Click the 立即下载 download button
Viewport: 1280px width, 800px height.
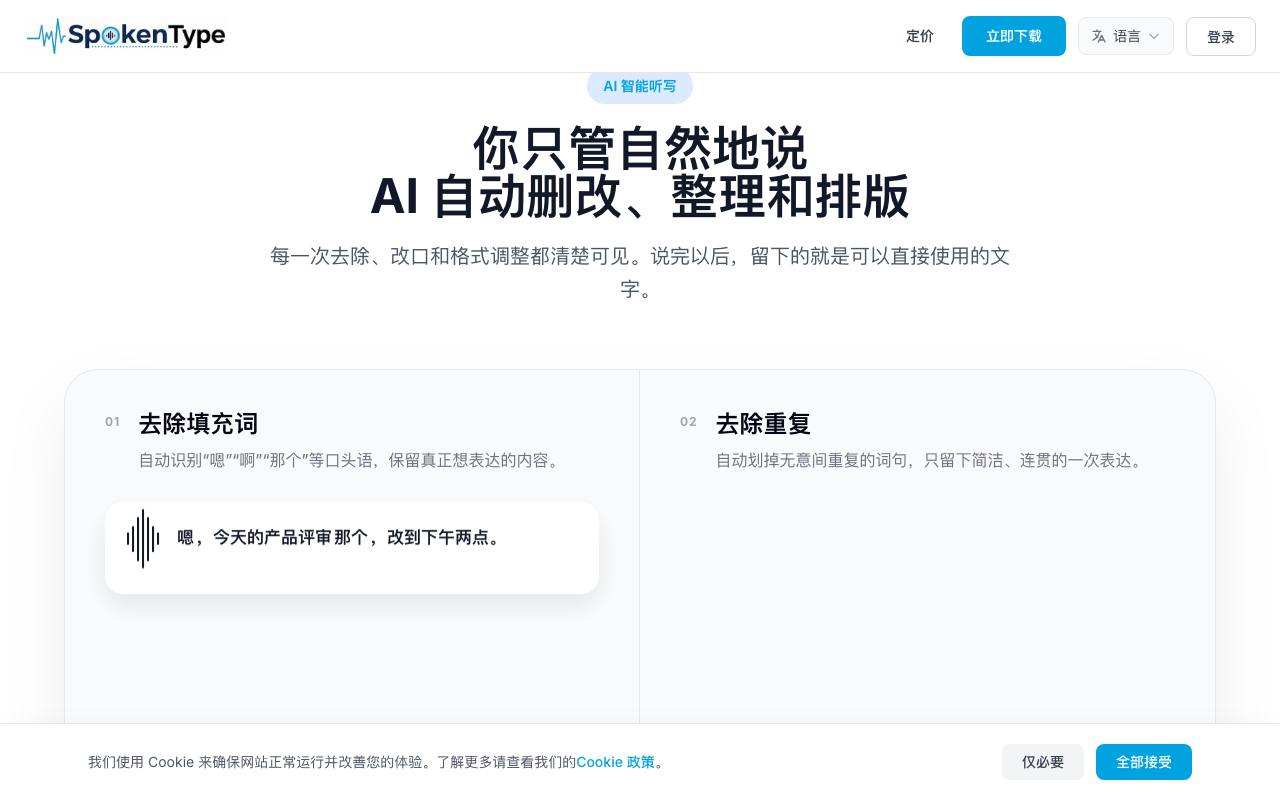click(x=1013, y=36)
